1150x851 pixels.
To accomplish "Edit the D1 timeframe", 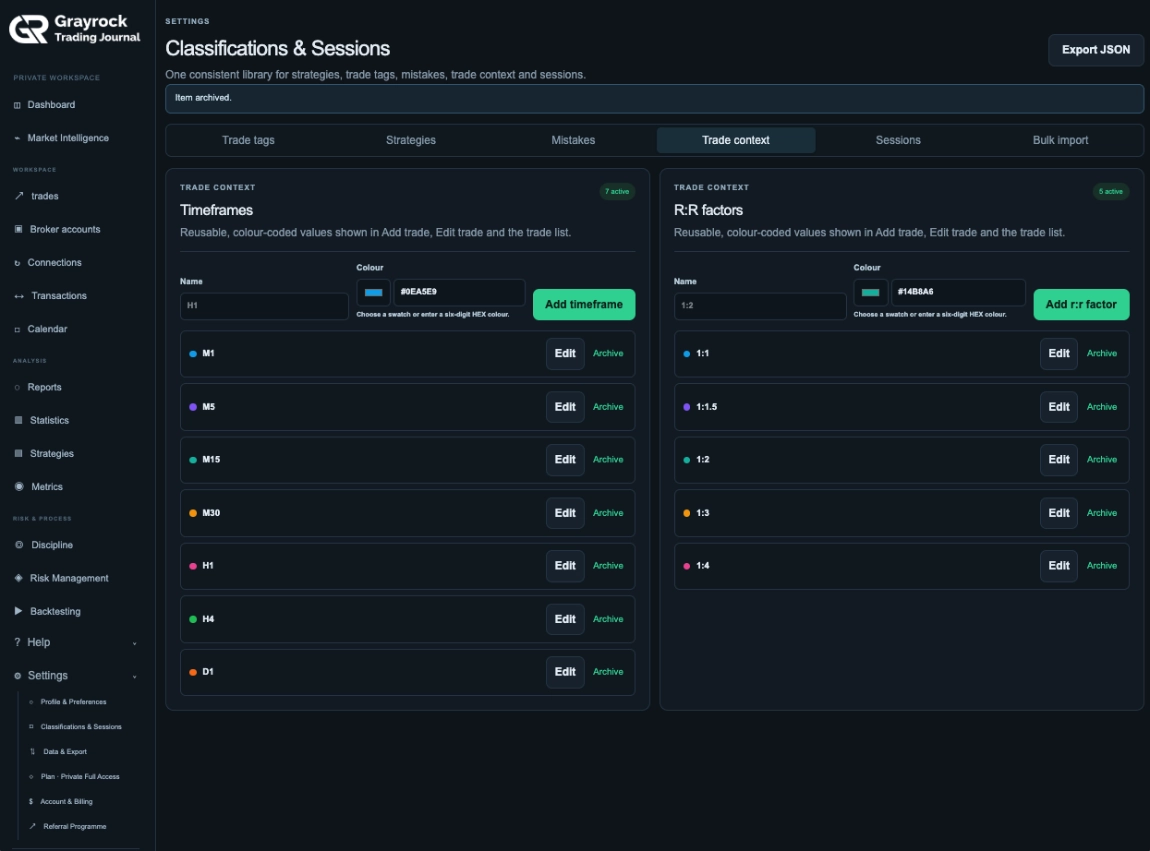I will tap(565, 672).
